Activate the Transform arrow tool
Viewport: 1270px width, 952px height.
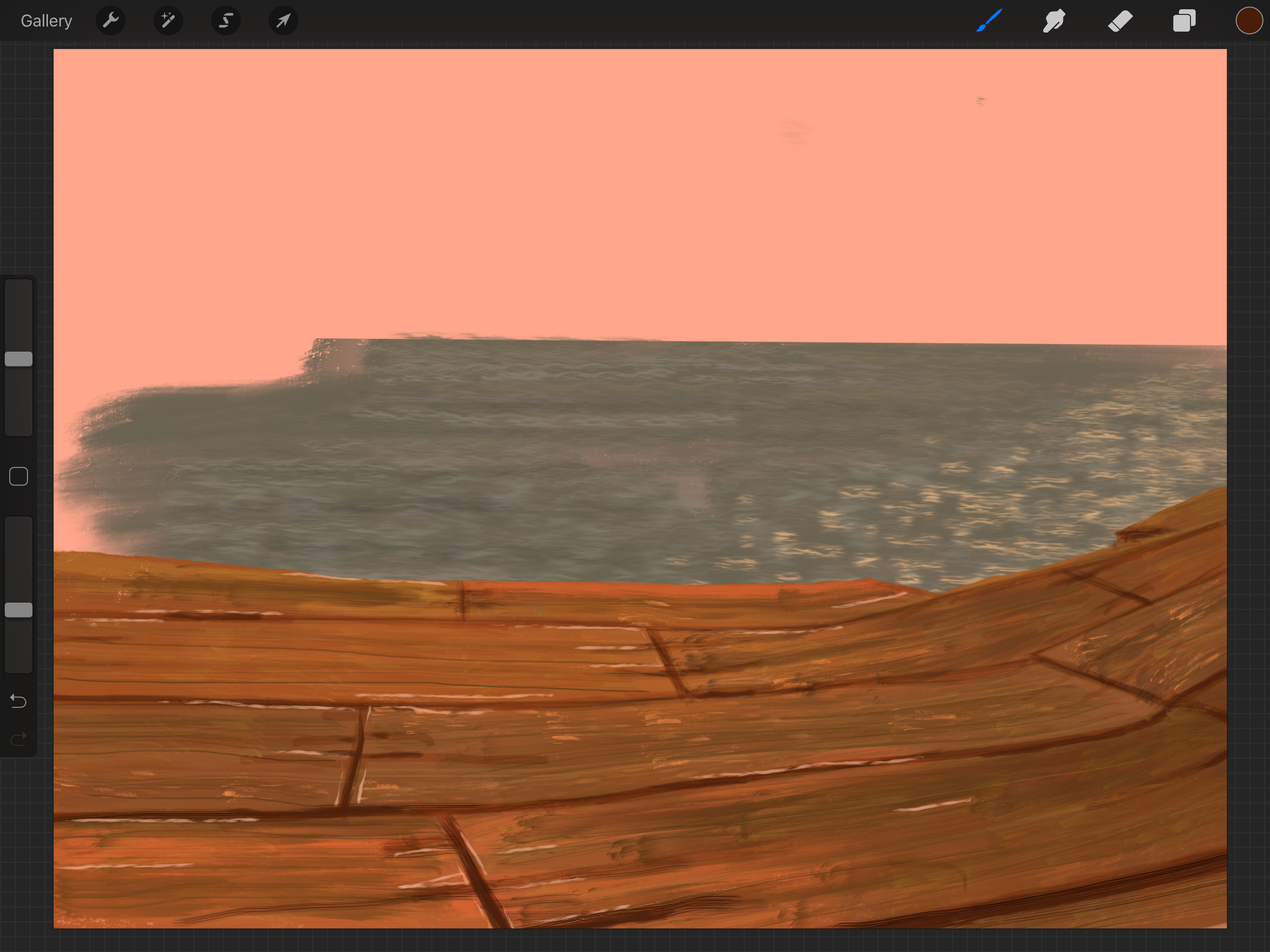pos(284,20)
